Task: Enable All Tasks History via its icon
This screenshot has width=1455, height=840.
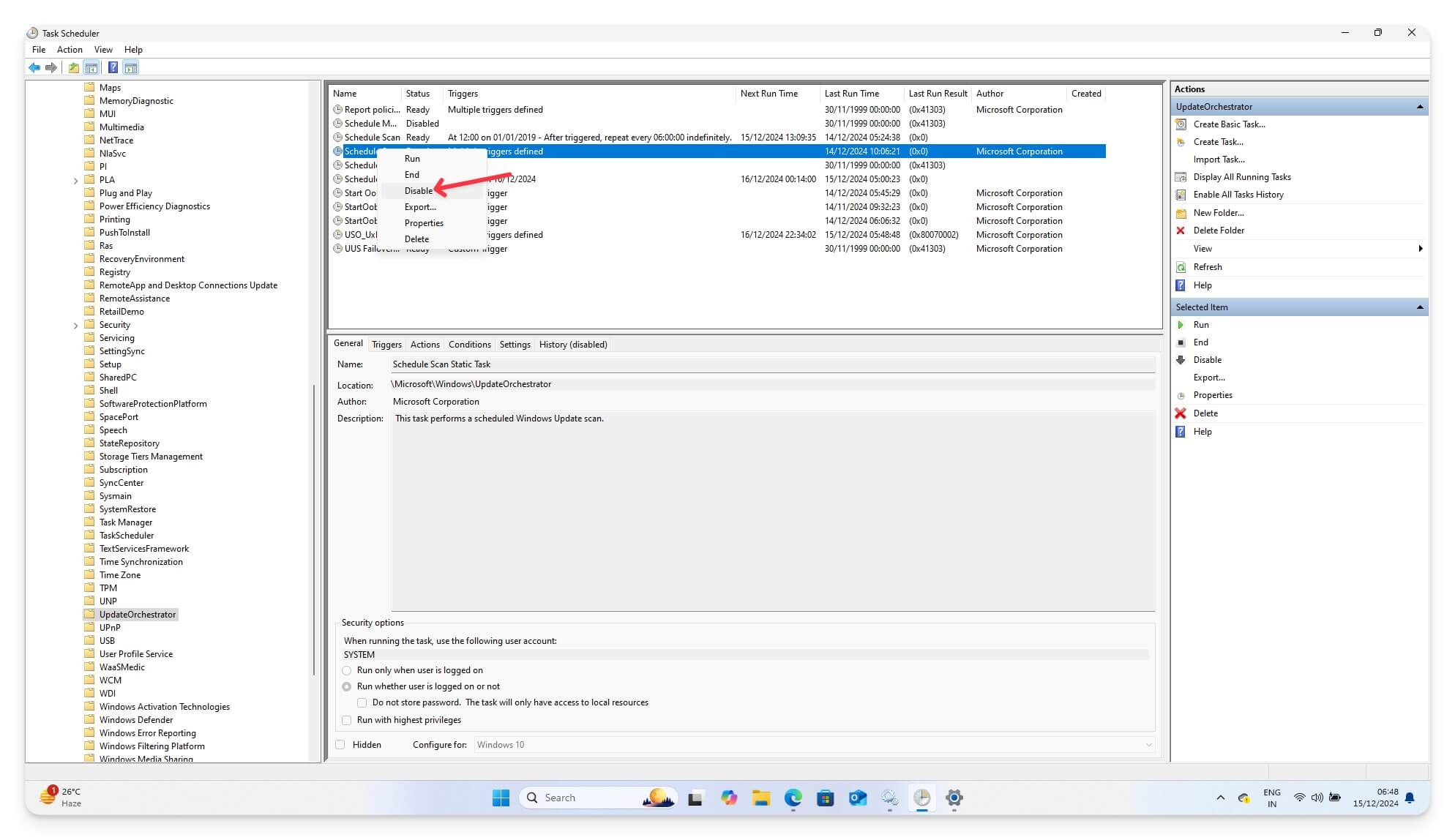Action: pos(1181,194)
